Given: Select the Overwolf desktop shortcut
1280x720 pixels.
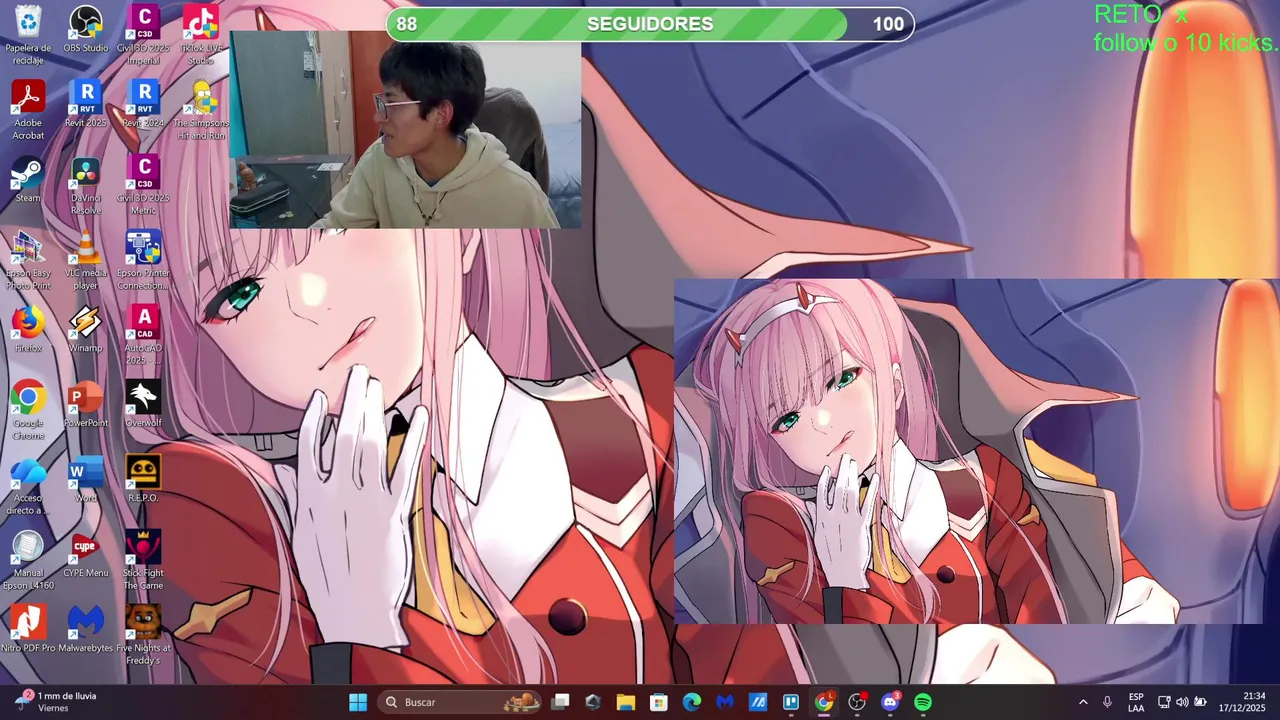Looking at the screenshot, I should [144, 404].
